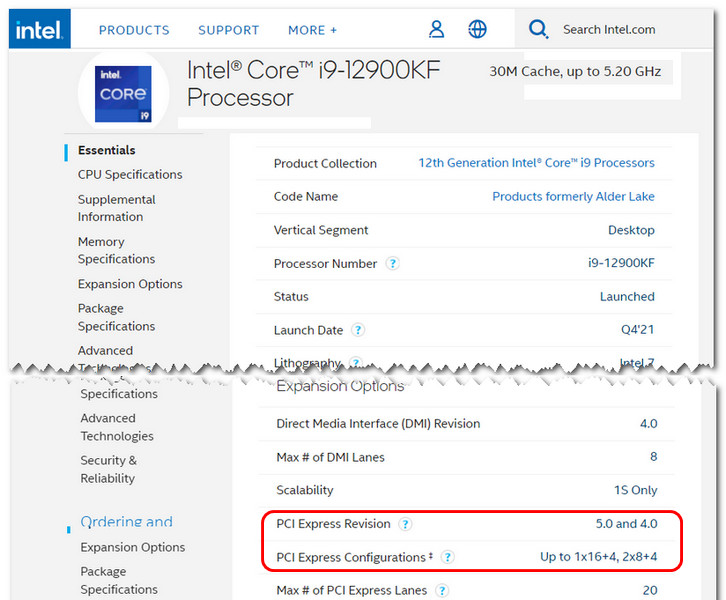726x600 pixels.
Task: Click the search magnifier icon
Action: pos(538,29)
